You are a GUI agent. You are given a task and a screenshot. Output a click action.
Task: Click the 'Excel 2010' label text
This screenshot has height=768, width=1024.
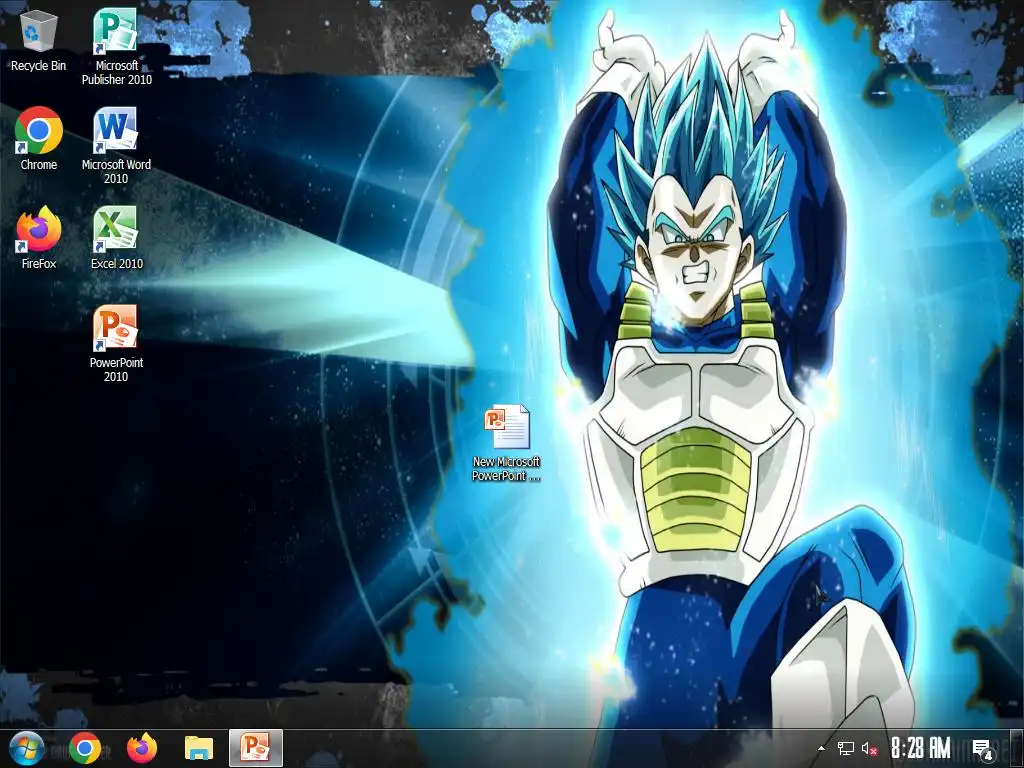coord(116,264)
